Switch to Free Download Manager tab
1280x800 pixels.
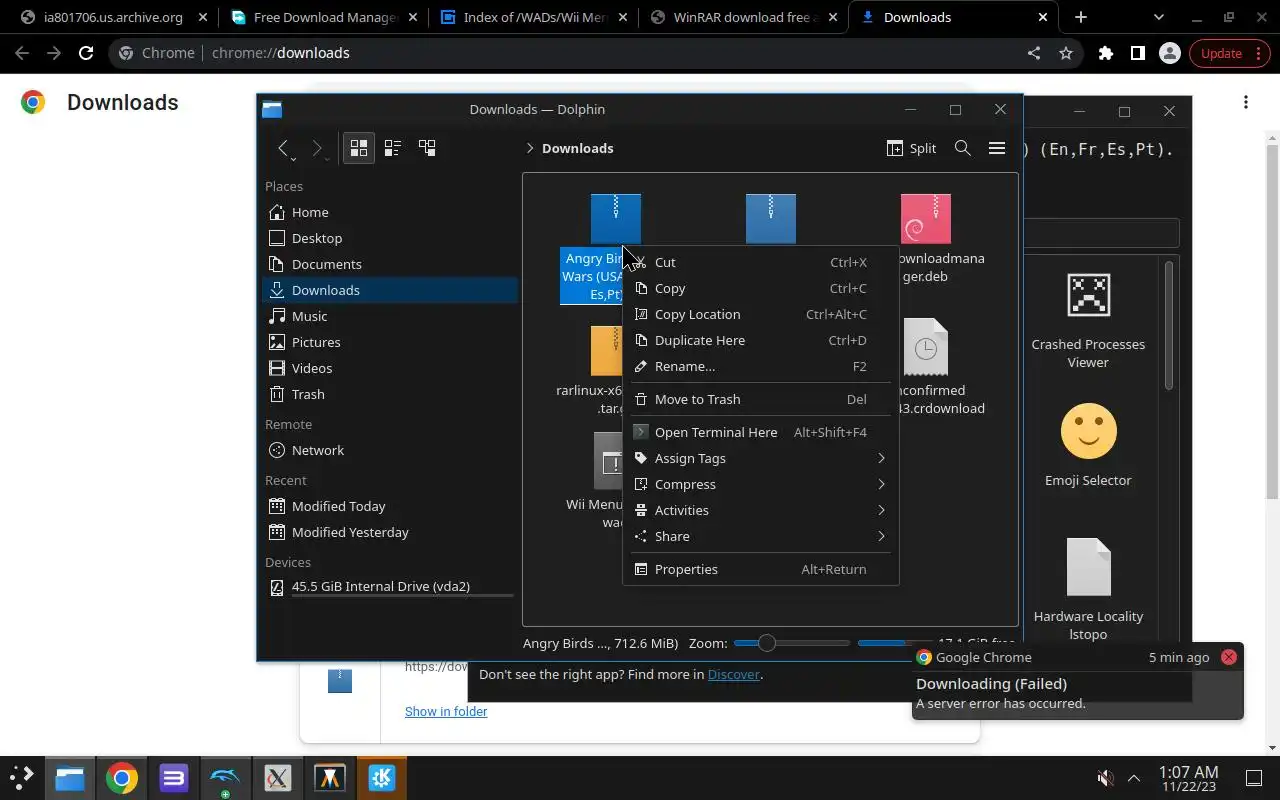coord(323,17)
